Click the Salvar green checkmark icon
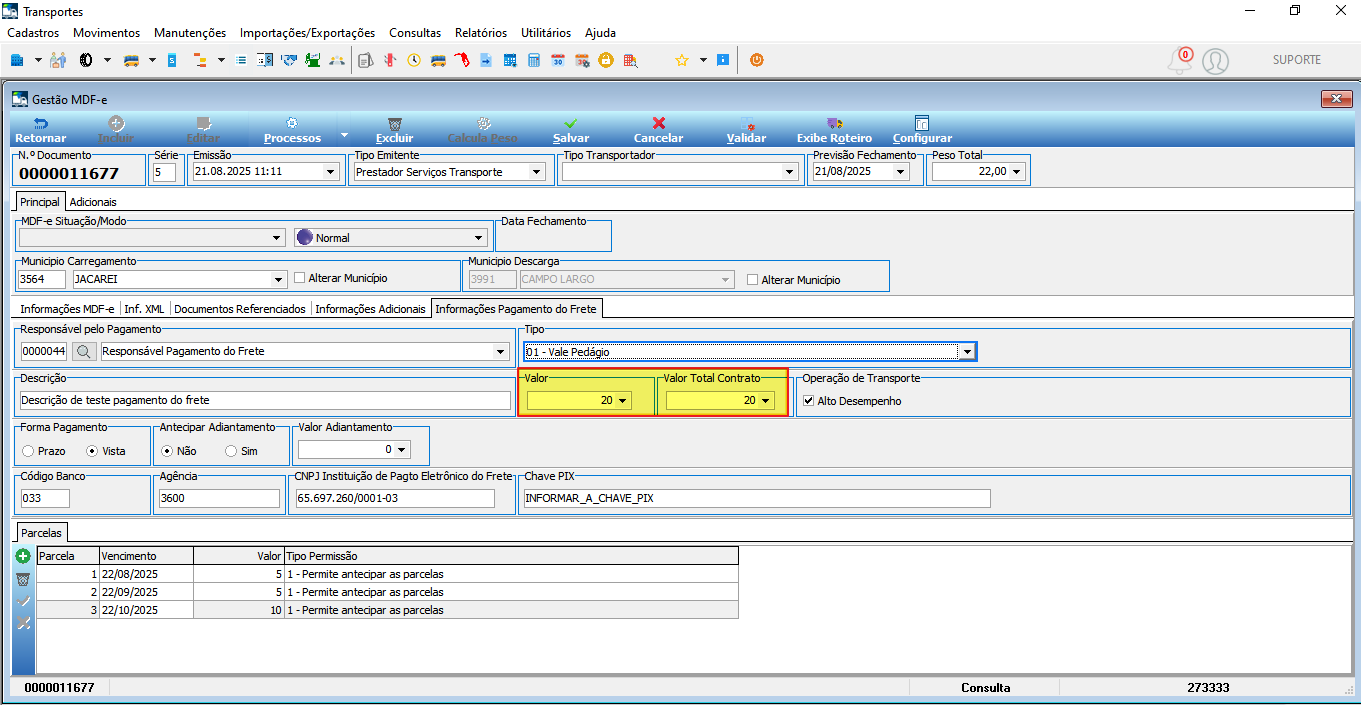 [571, 123]
